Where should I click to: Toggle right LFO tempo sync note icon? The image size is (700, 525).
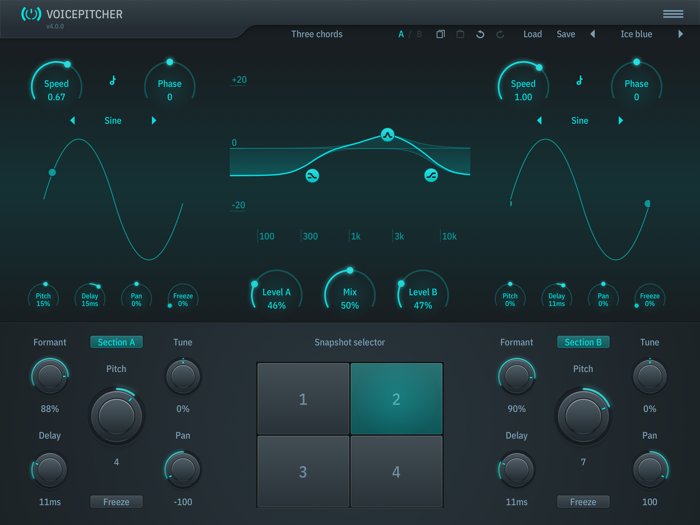click(x=580, y=81)
